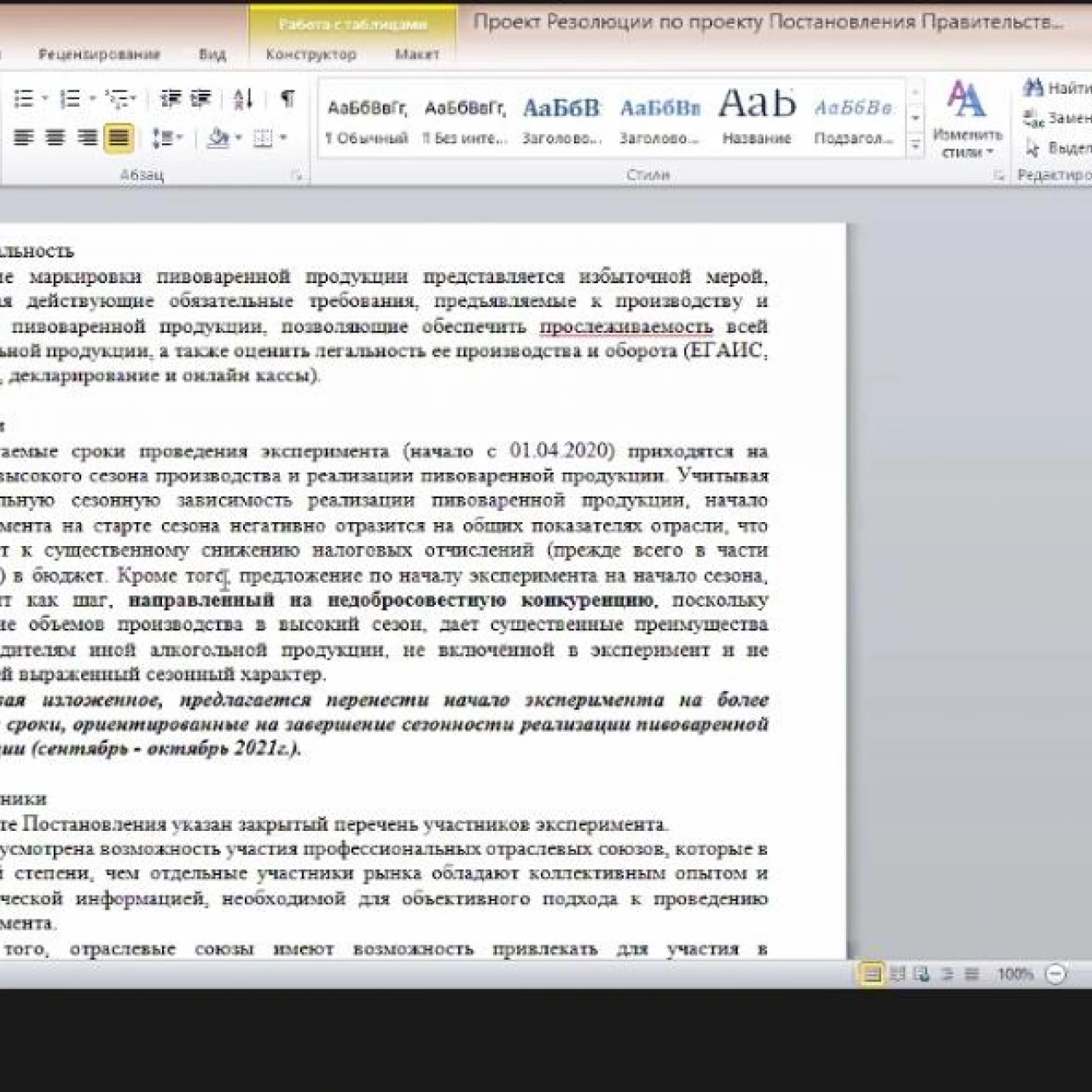The height and width of the screenshot is (1092, 1092).
Task: Click Заменить (Replace) in editing group
Action: tap(1058, 118)
